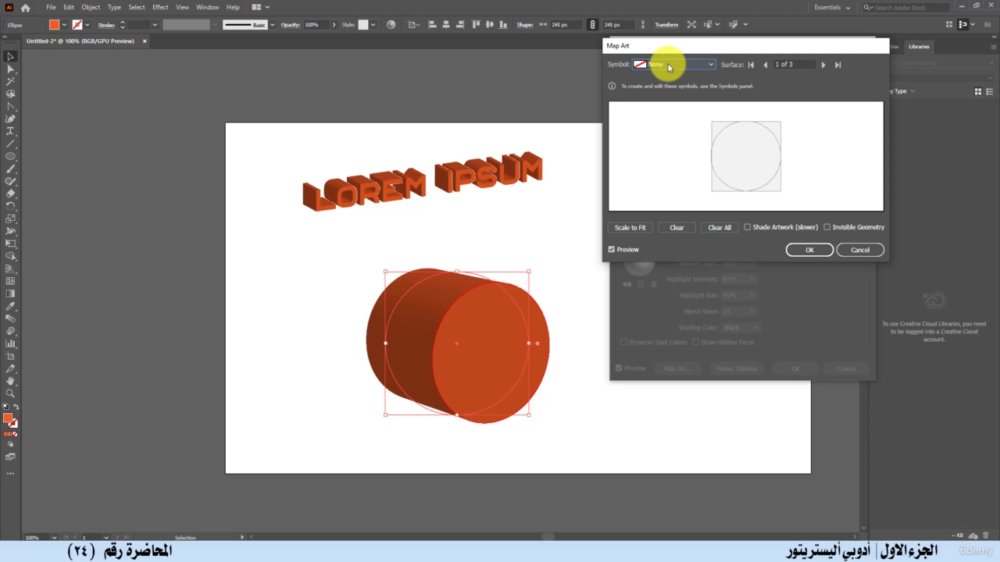Confirm Map Art with OK button
The width and height of the screenshot is (1000, 562).
[x=809, y=250]
